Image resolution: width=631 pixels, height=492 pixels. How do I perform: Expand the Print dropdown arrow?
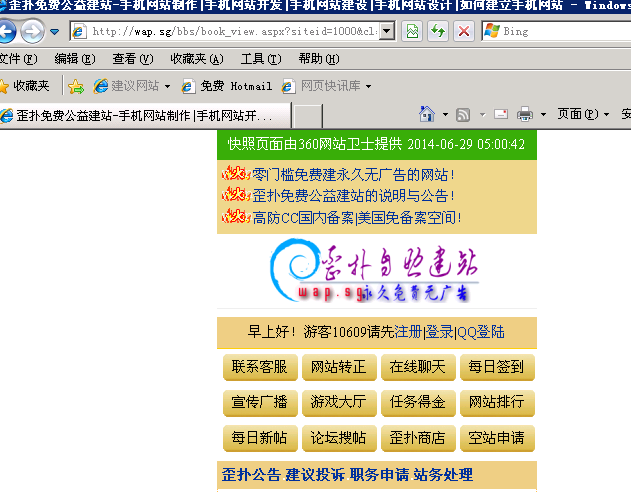(543, 115)
